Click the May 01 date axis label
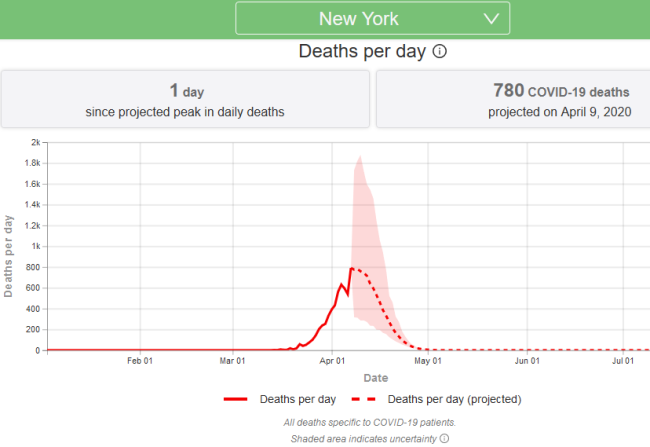 (x=428, y=361)
